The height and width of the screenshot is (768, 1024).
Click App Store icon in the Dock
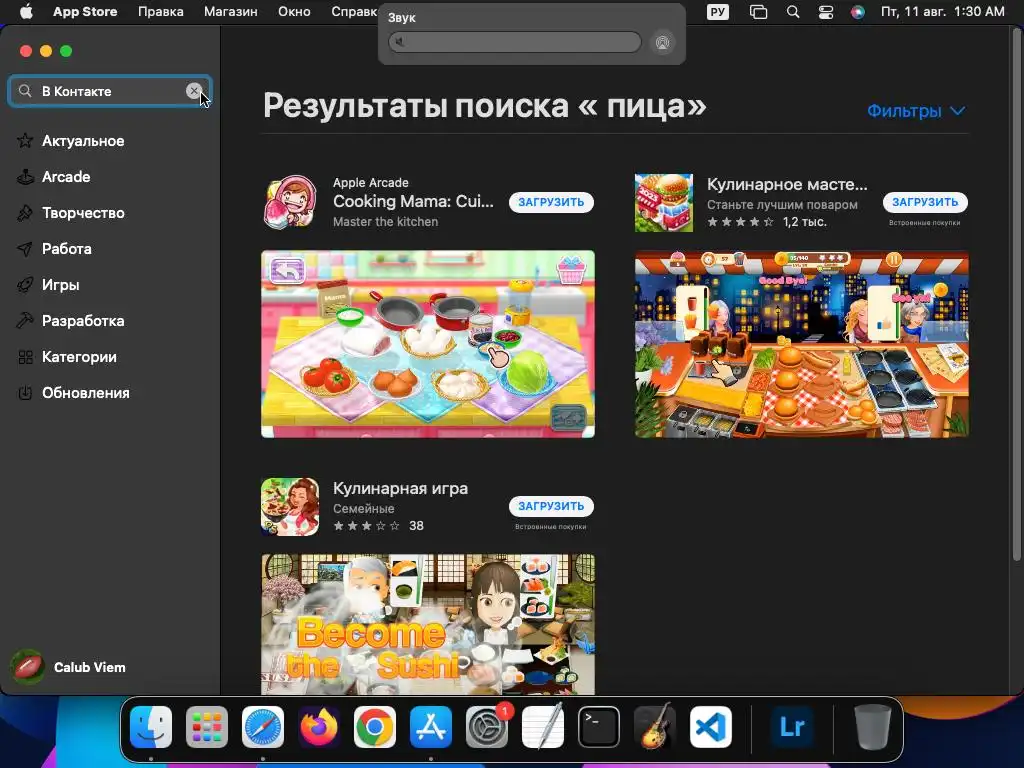(x=430, y=727)
